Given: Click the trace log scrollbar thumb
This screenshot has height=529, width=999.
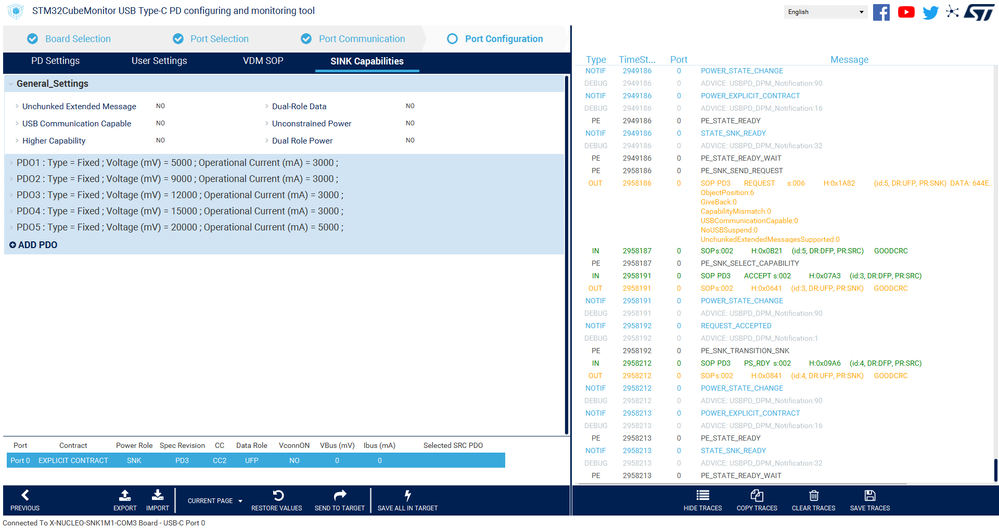Looking at the screenshot, I should pos(995,470).
